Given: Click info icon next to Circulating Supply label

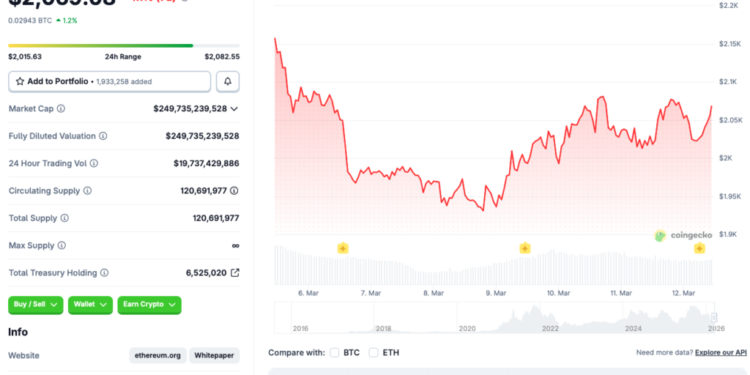Looking at the screenshot, I should [87, 190].
